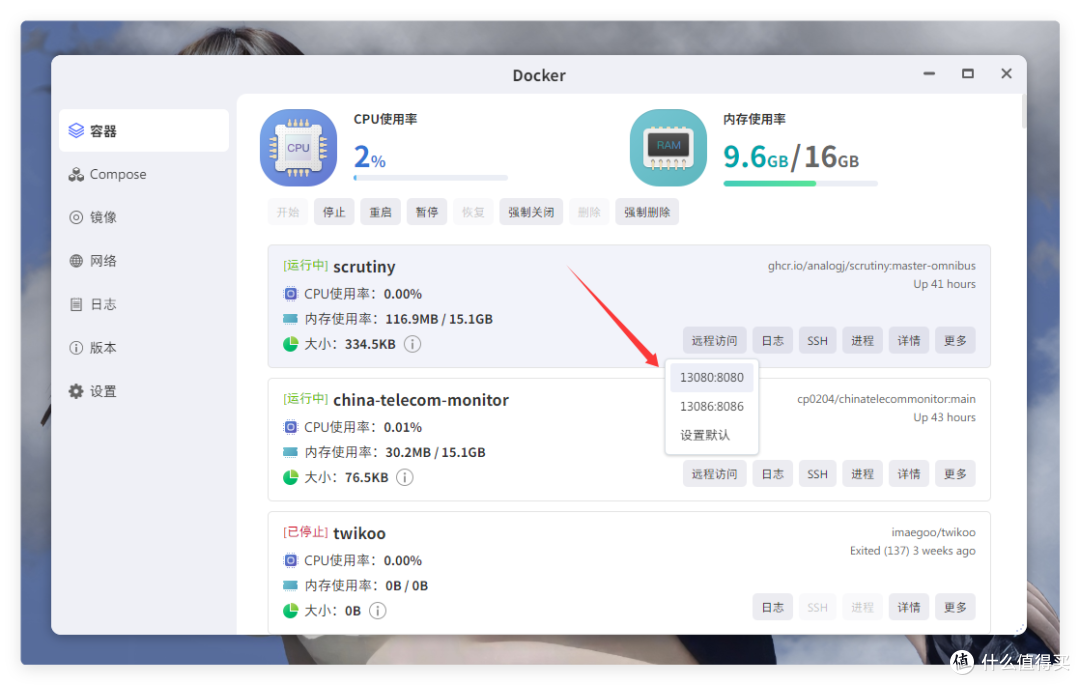The height and width of the screenshot is (685, 1080).
Task: Open 日志 for china-telecom-monitor
Action: pyautogui.click(x=772, y=474)
